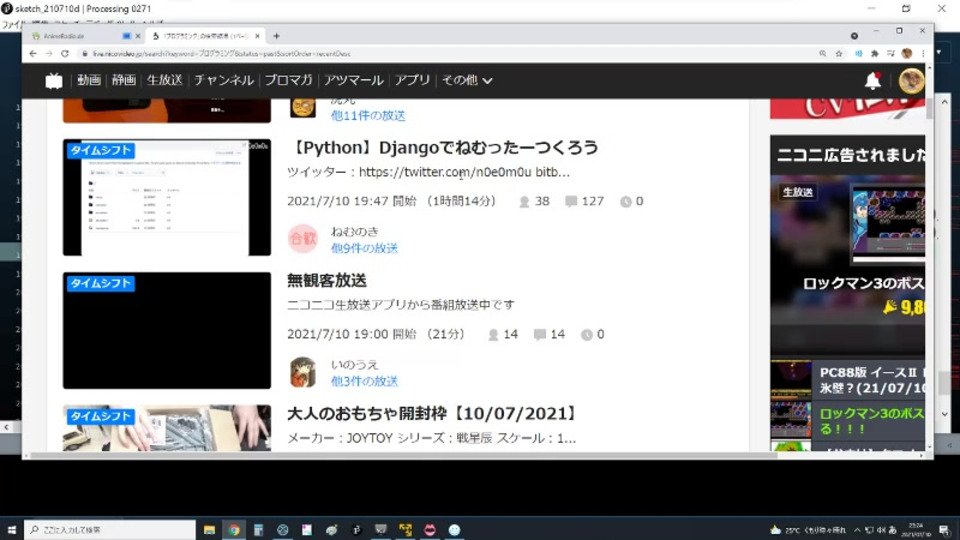The image size is (960, 540).
Task: Open 【Python】Djangoでねむったーつくろう broadcast title
Action: 443,148
